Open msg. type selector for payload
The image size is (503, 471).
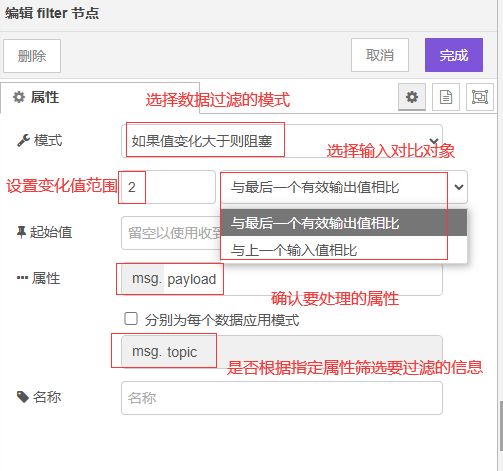(x=143, y=279)
